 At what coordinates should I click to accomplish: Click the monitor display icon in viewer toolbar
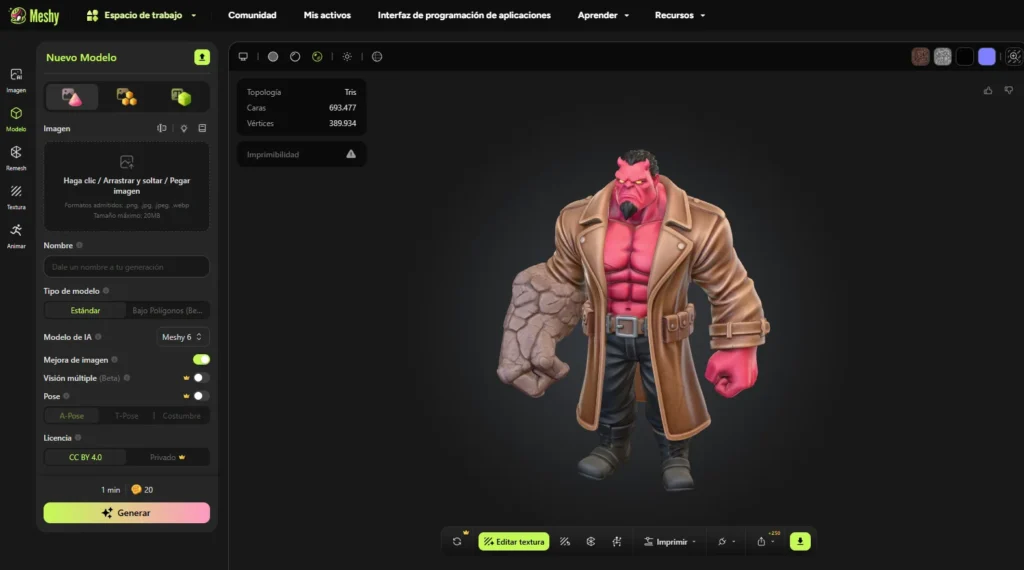(x=243, y=57)
